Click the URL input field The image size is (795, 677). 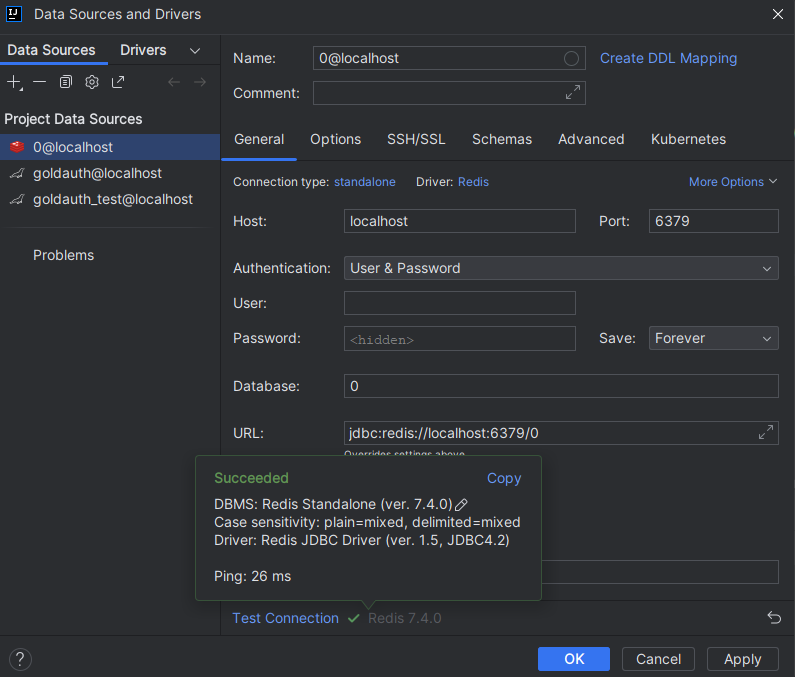561,433
